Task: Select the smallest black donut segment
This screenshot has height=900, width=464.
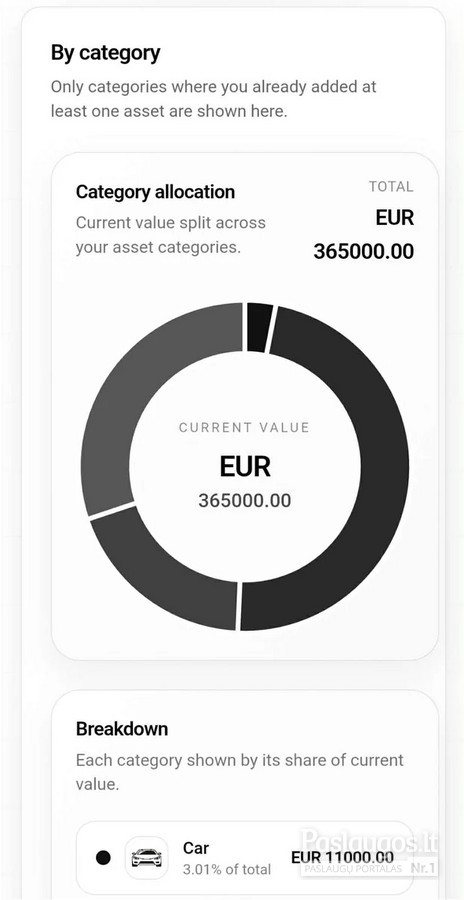Action: point(259,327)
